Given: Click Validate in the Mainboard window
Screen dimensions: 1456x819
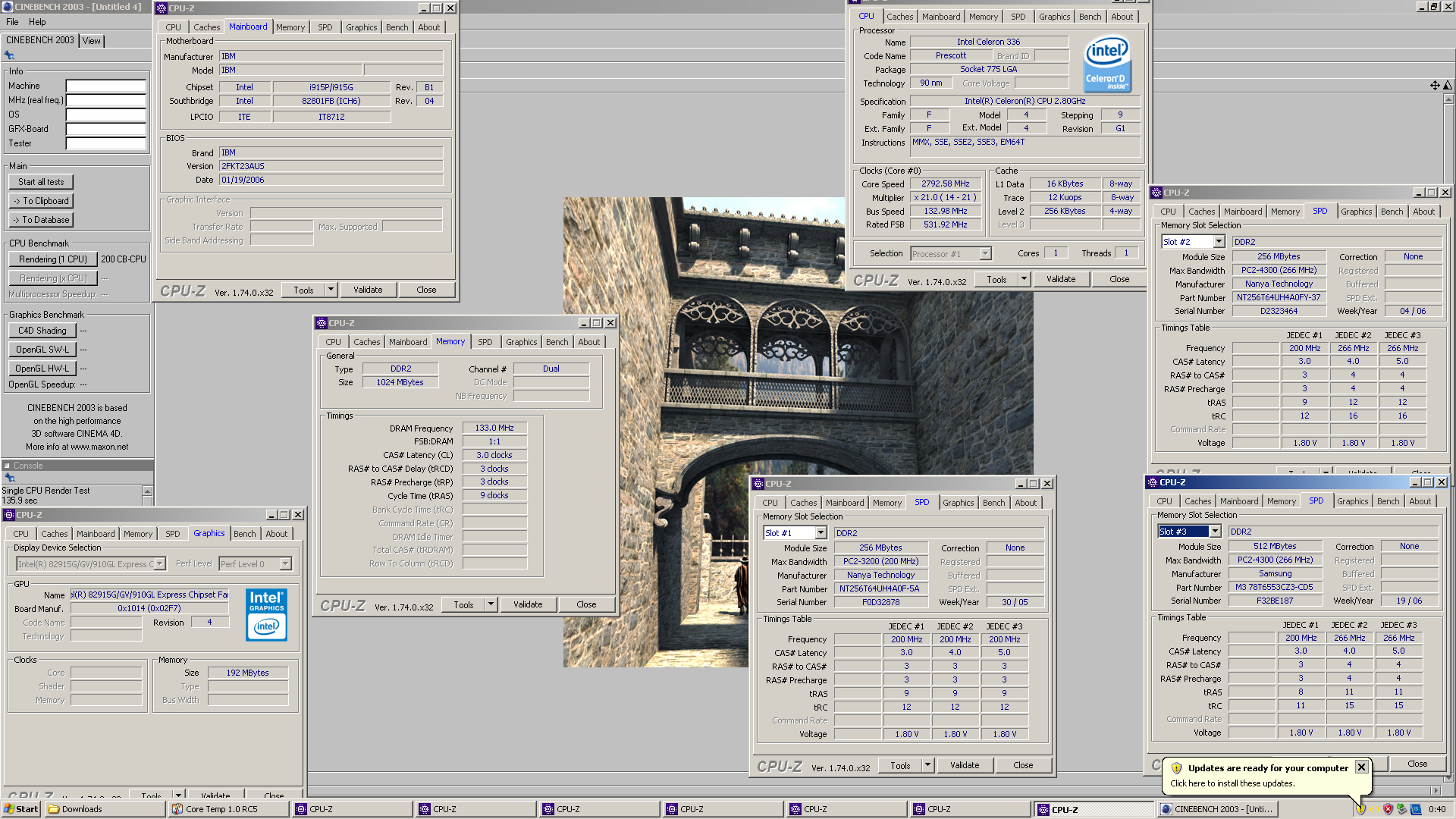Looking at the screenshot, I should pyautogui.click(x=368, y=290).
